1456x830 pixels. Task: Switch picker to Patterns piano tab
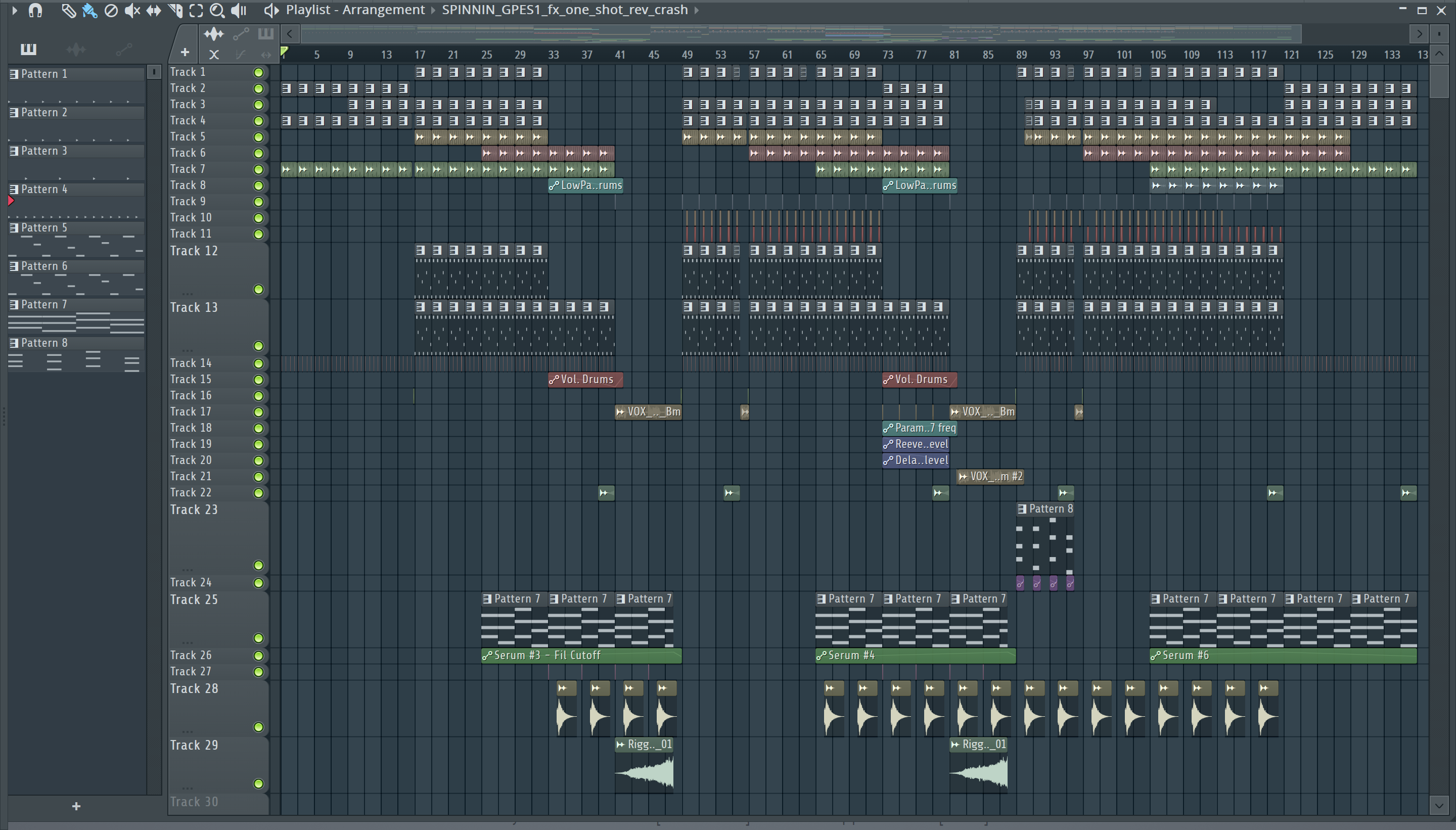tap(28, 50)
